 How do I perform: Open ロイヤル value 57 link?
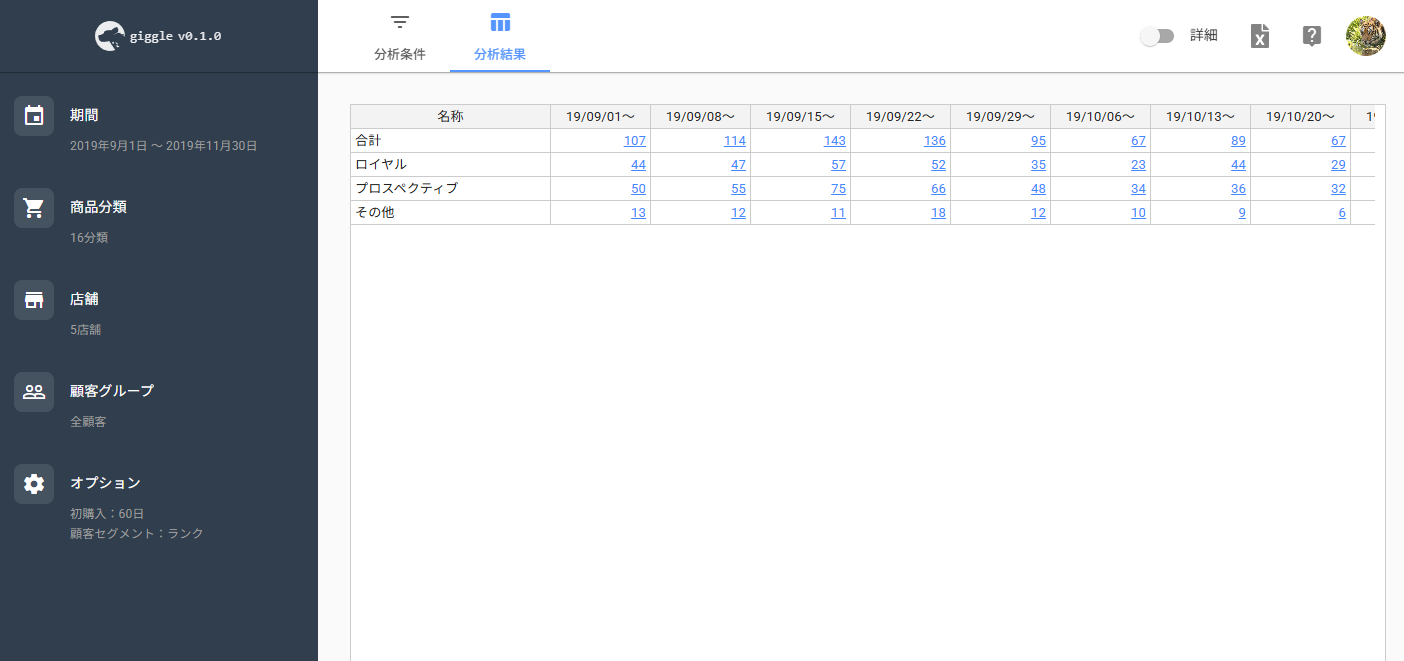(x=838, y=165)
